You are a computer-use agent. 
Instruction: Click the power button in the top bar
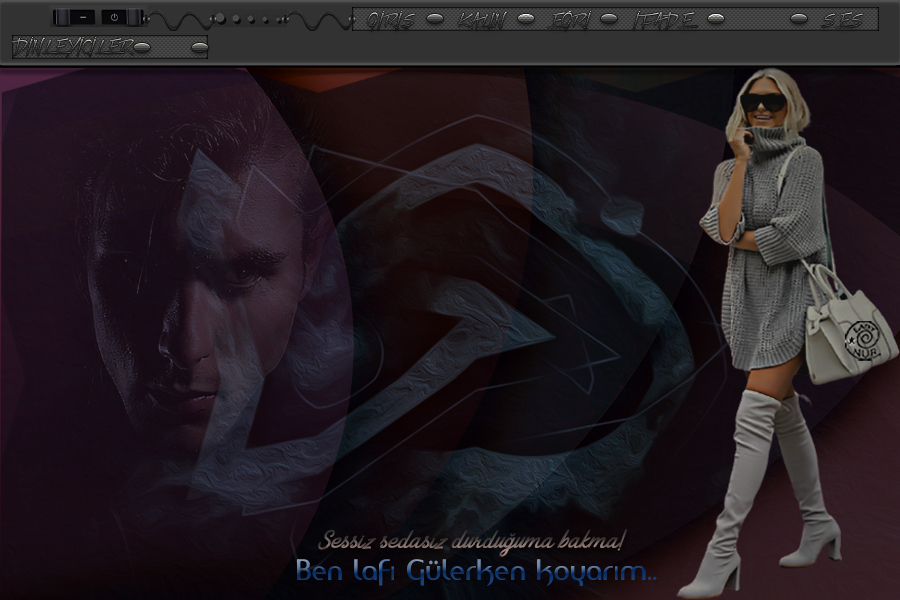point(114,17)
